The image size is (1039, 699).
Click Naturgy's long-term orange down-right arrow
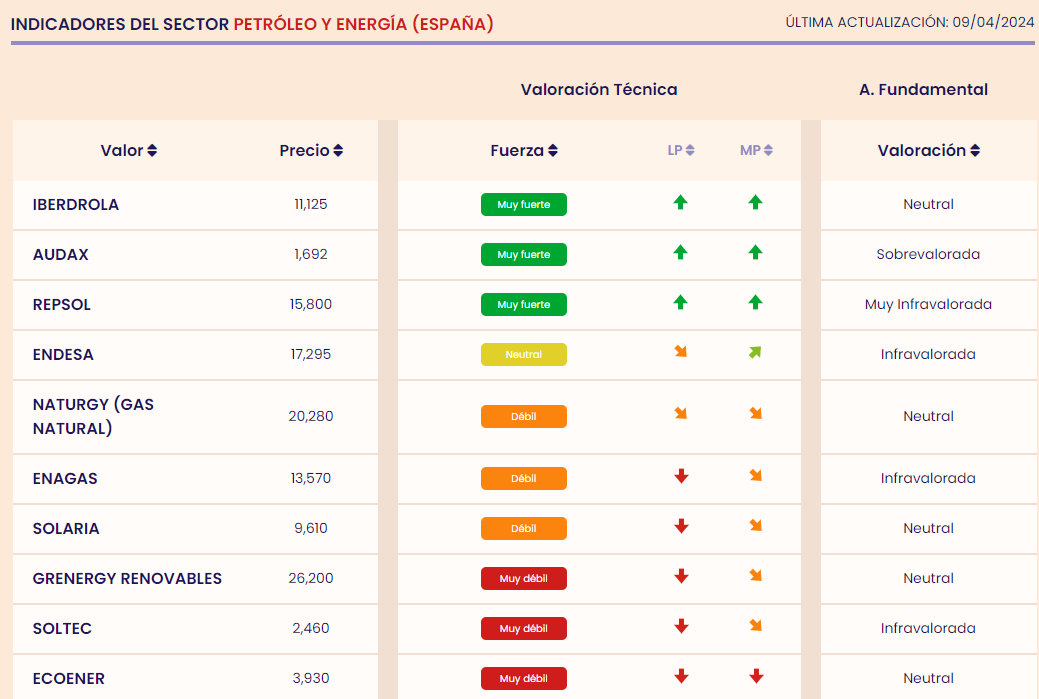click(x=680, y=414)
